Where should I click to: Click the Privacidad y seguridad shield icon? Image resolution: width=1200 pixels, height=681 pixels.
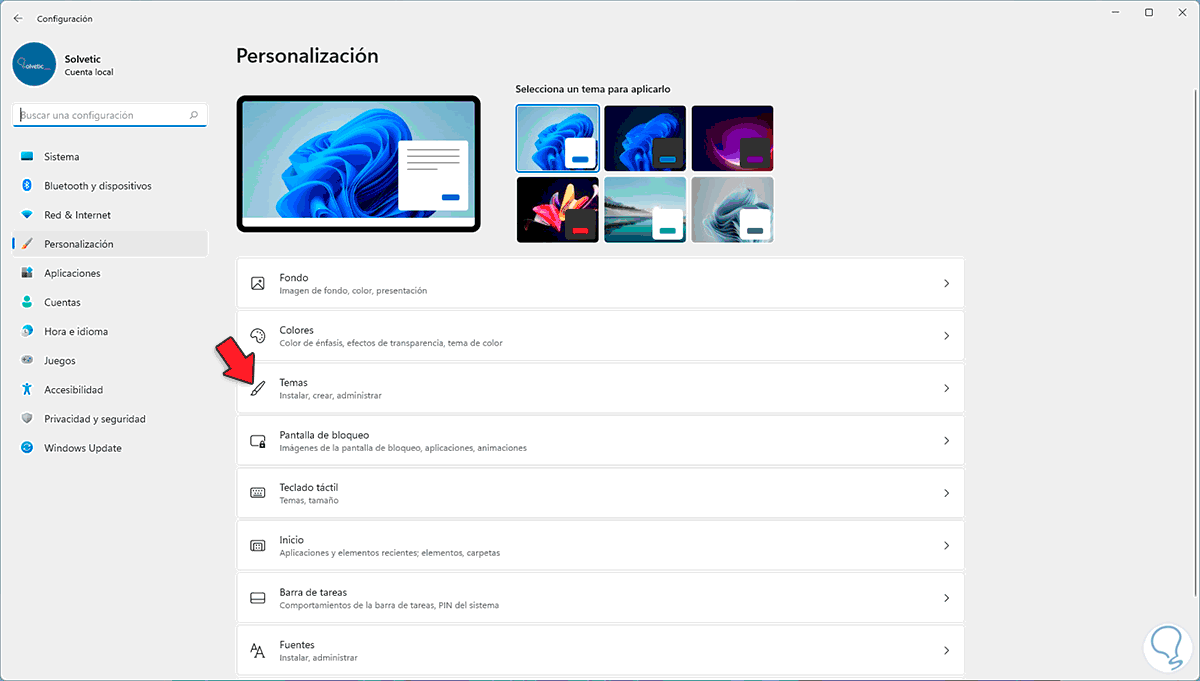pyautogui.click(x=27, y=419)
